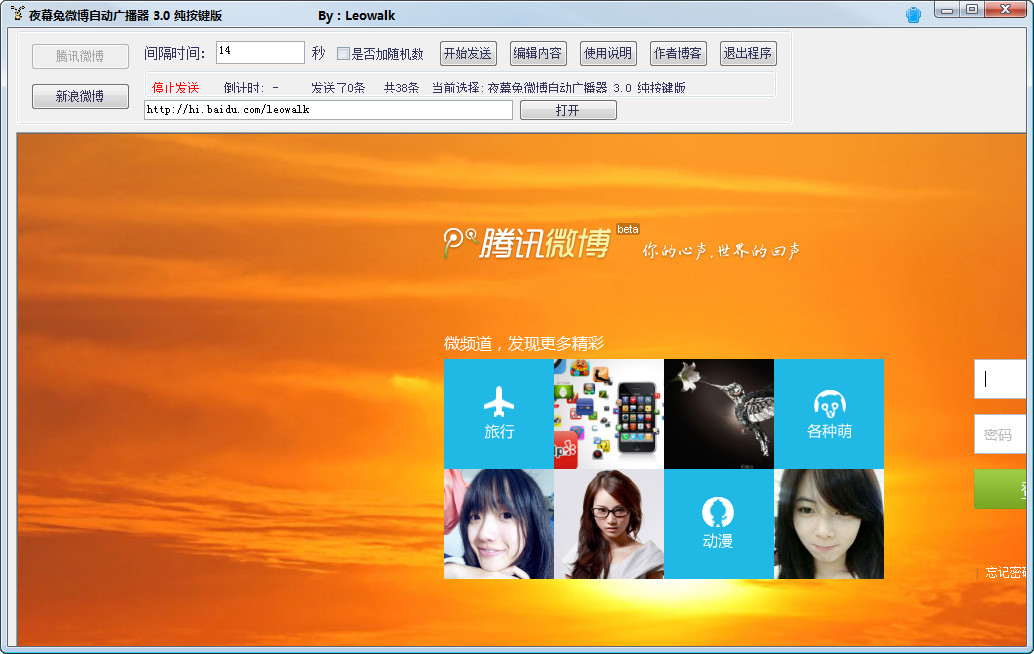Click the beta badge beside the logo
1034x654 pixels.
(x=628, y=229)
